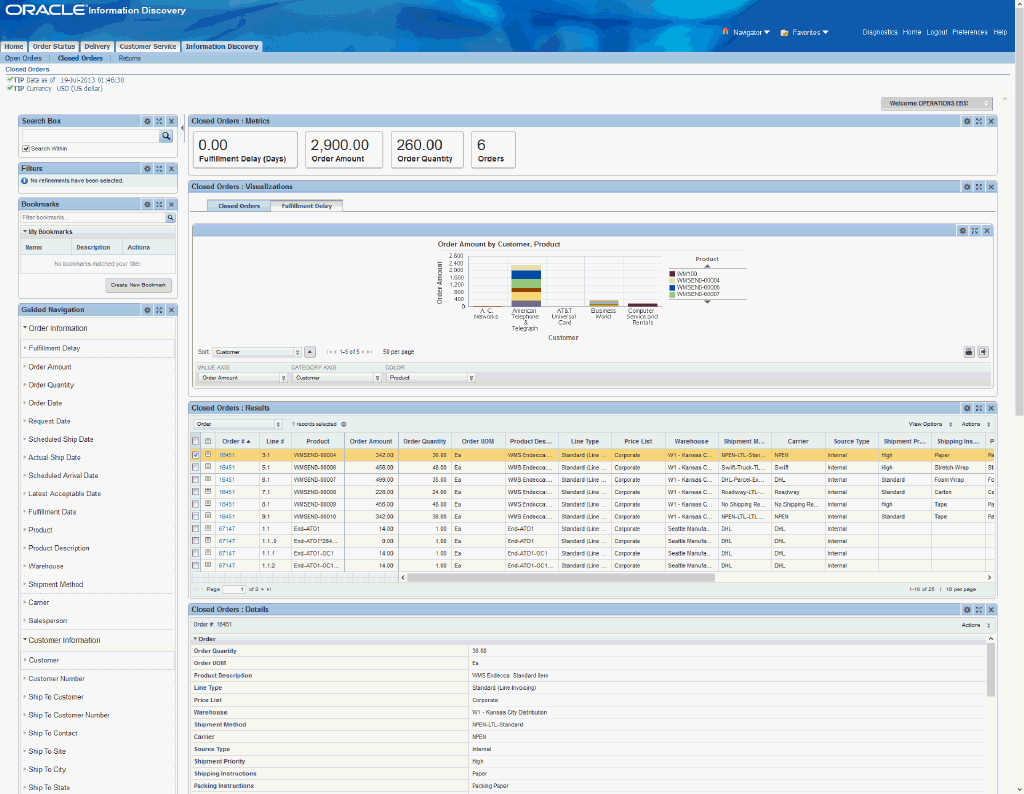The image size is (1024, 794).
Task: Toggle chart sort direction arrow
Action: click(310, 352)
